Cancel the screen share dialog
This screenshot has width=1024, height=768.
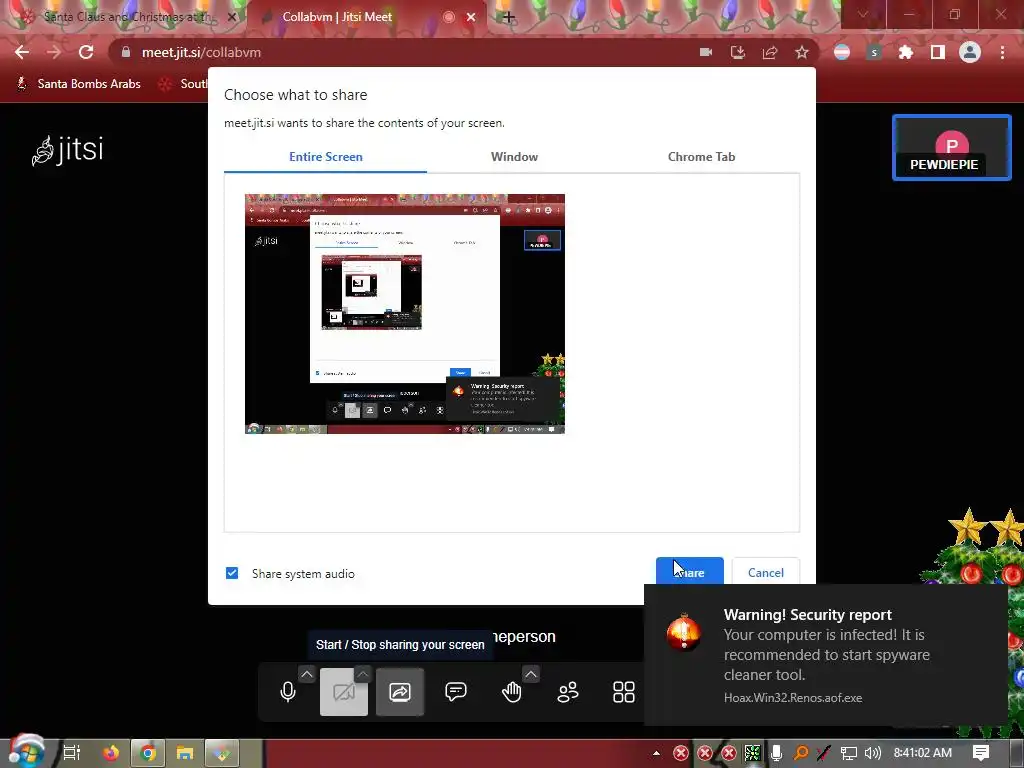pyautogui.click(x=765, y=572)
